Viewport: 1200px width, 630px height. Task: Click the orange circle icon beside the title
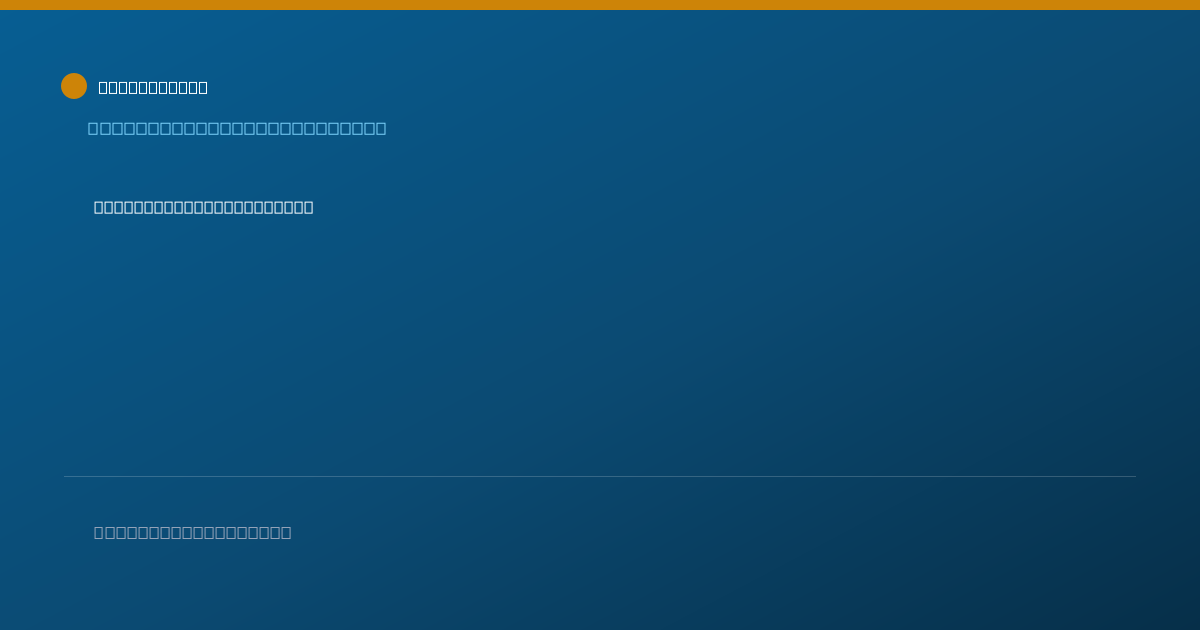(x=74, y=86)
